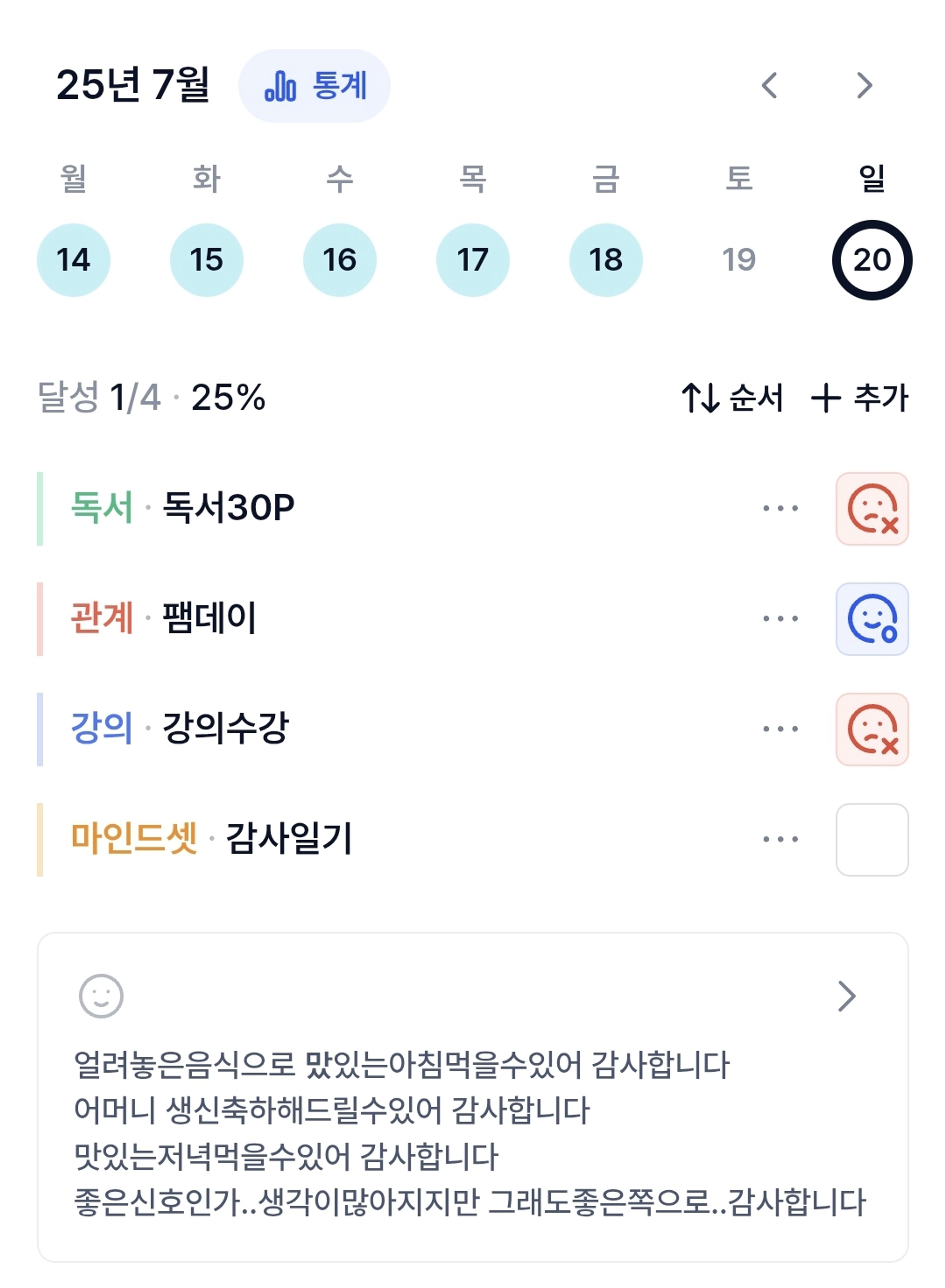Expand the diary note with right chevron
The height and width of the screenshot is (1288, 945).
point(847,996)
